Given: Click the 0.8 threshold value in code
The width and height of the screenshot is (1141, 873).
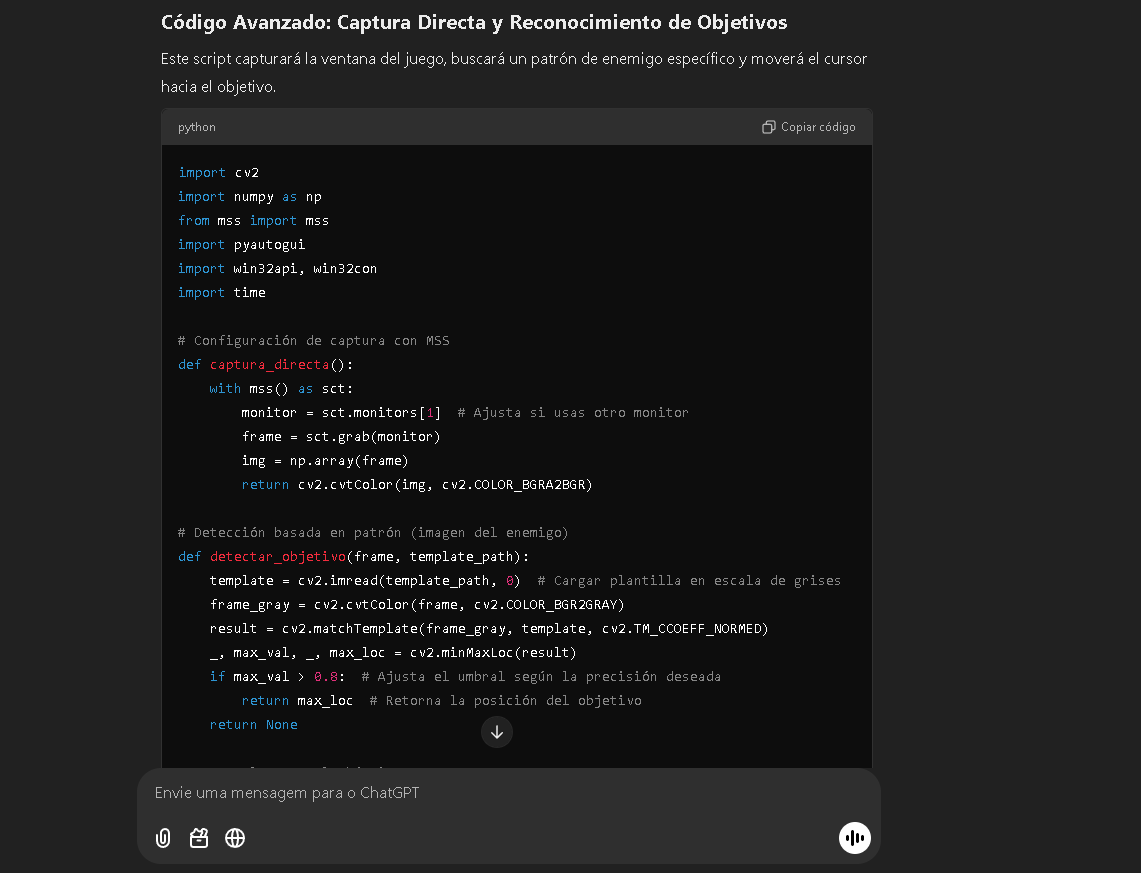Looking at the screenshot, I should point(325,677).
